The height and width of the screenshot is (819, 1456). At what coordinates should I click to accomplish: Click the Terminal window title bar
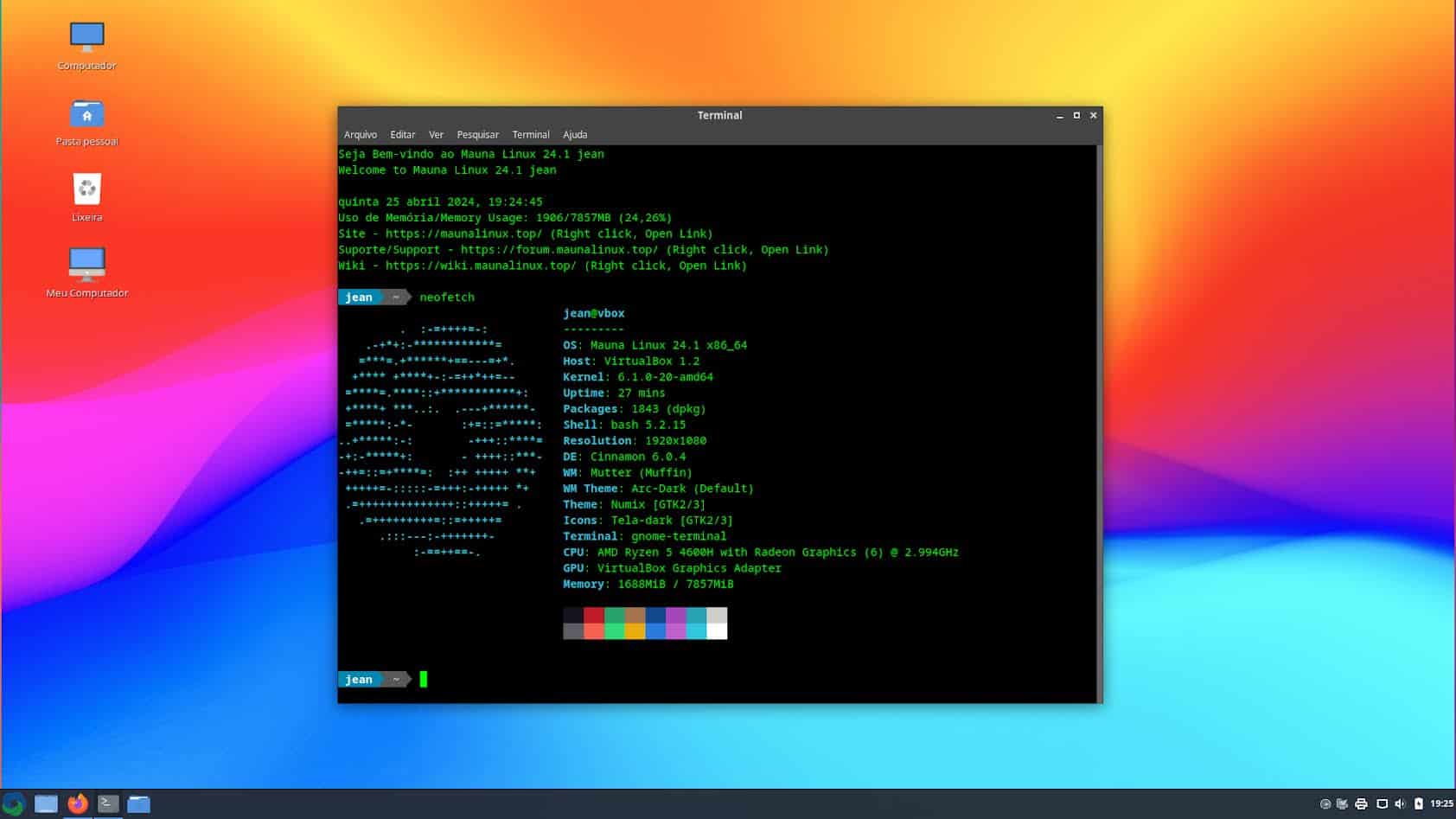[x=719, y=115]
